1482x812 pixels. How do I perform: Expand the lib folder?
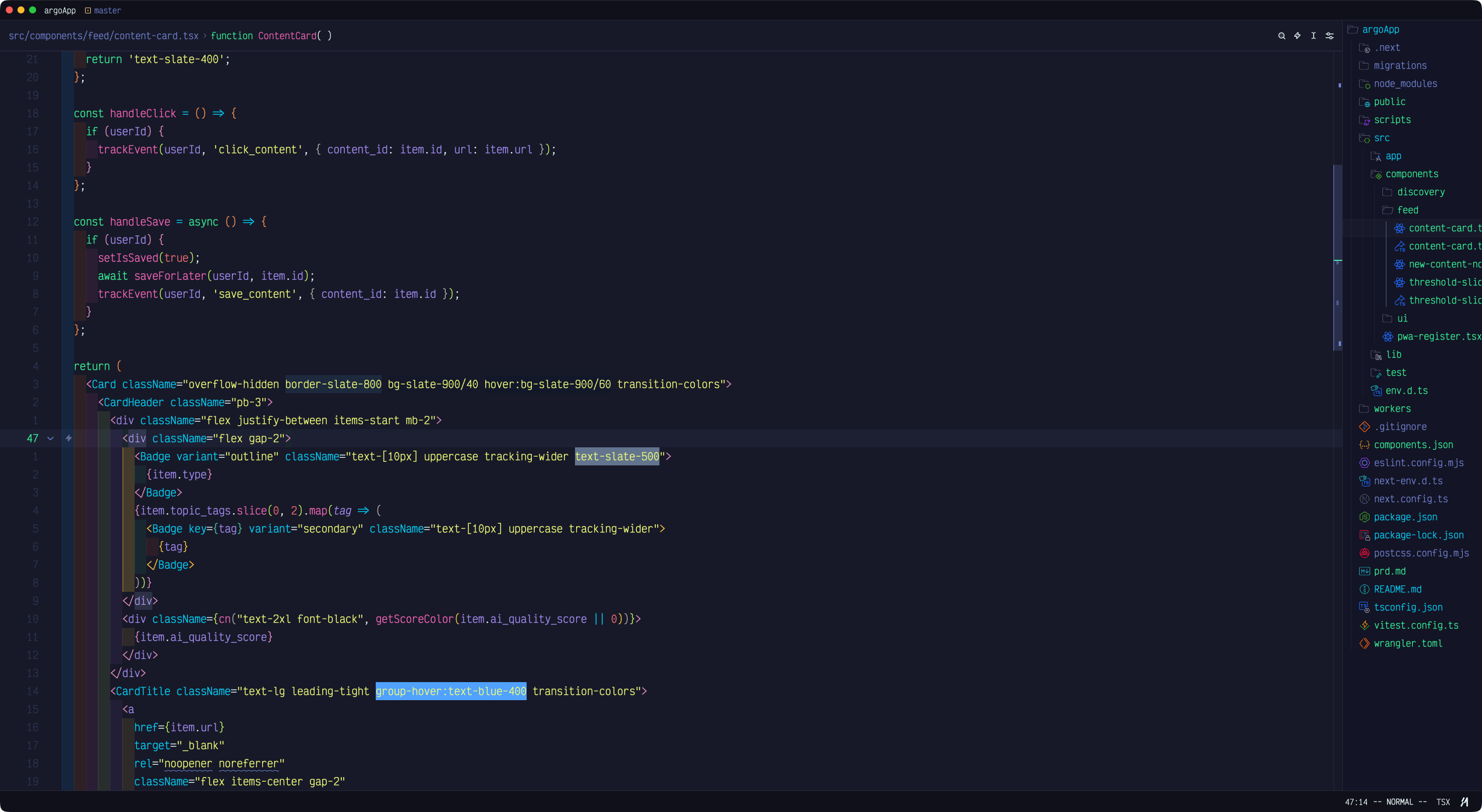[1386, 355]
